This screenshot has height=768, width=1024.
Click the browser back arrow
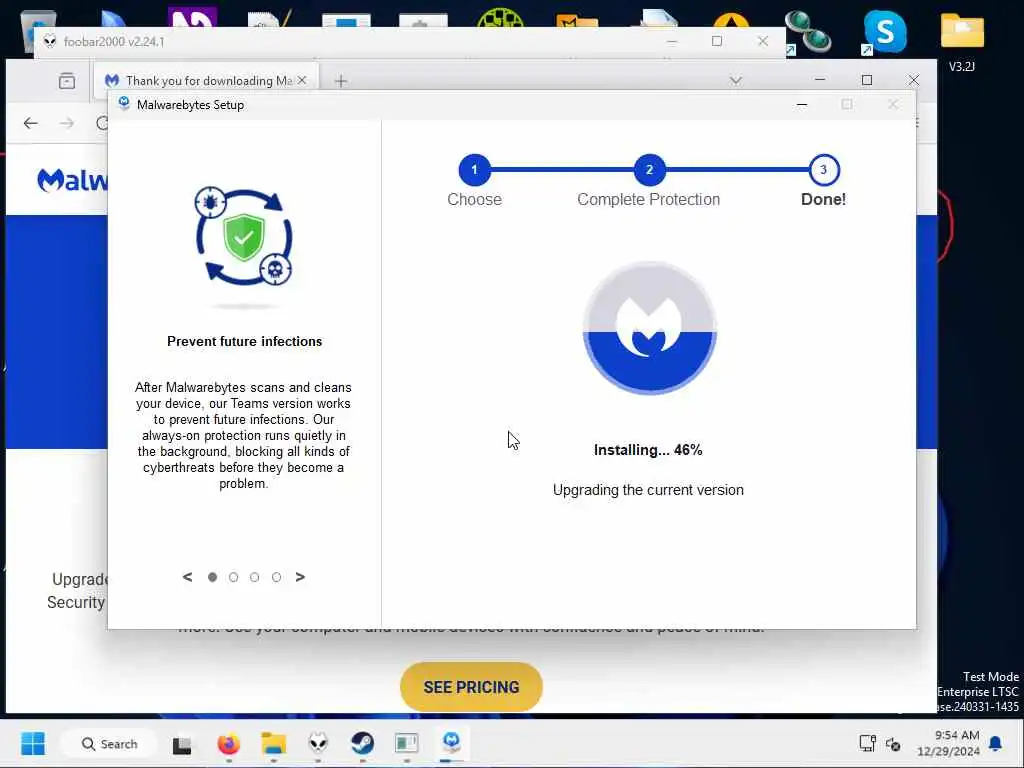(x=31, y=123)
